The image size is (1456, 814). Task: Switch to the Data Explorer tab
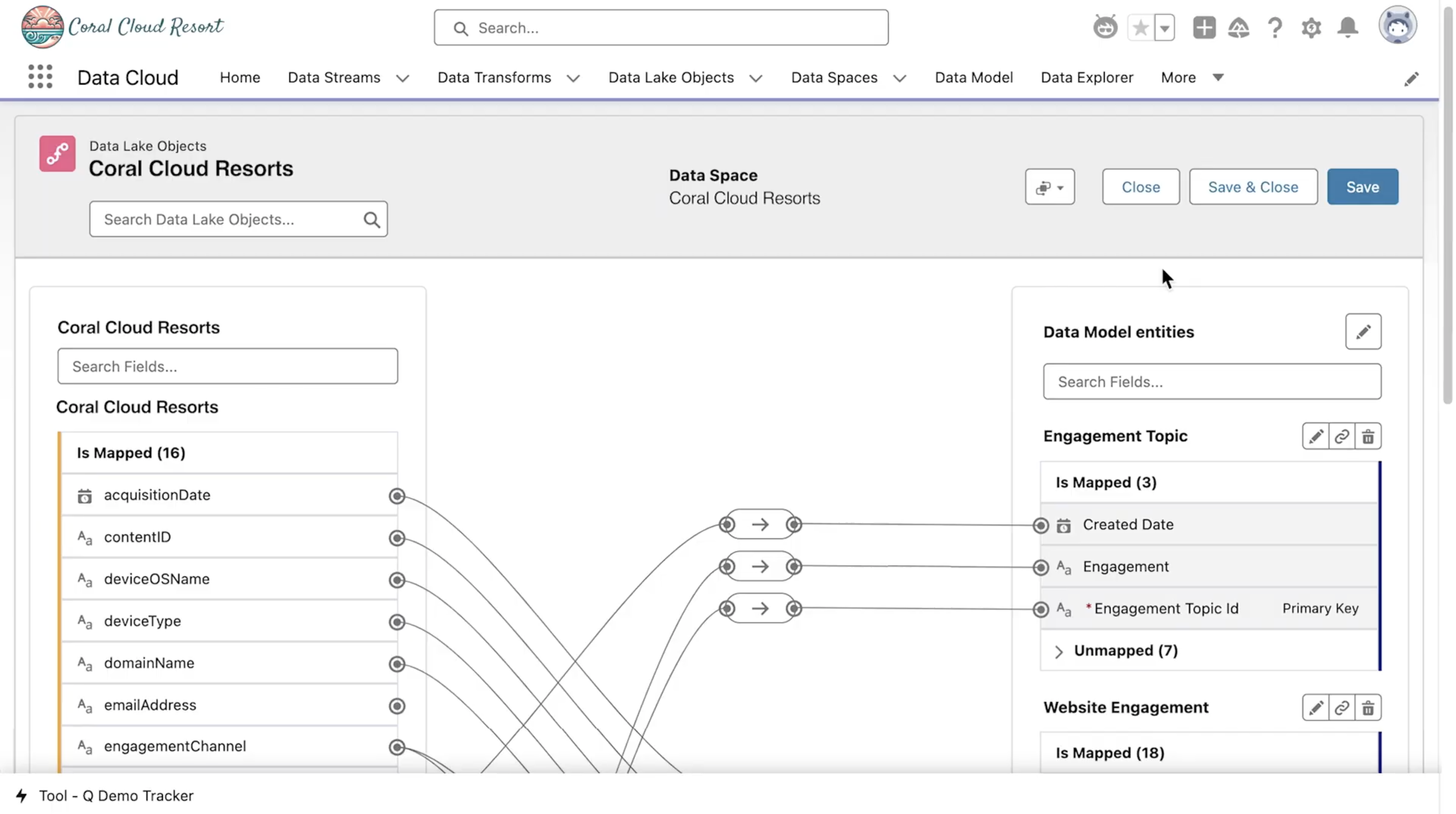click(1087, 77)
